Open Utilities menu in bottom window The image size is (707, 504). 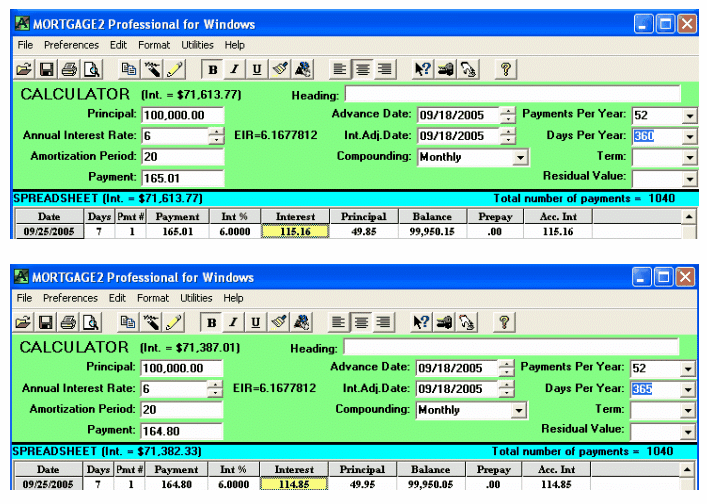tap(197, 298)
